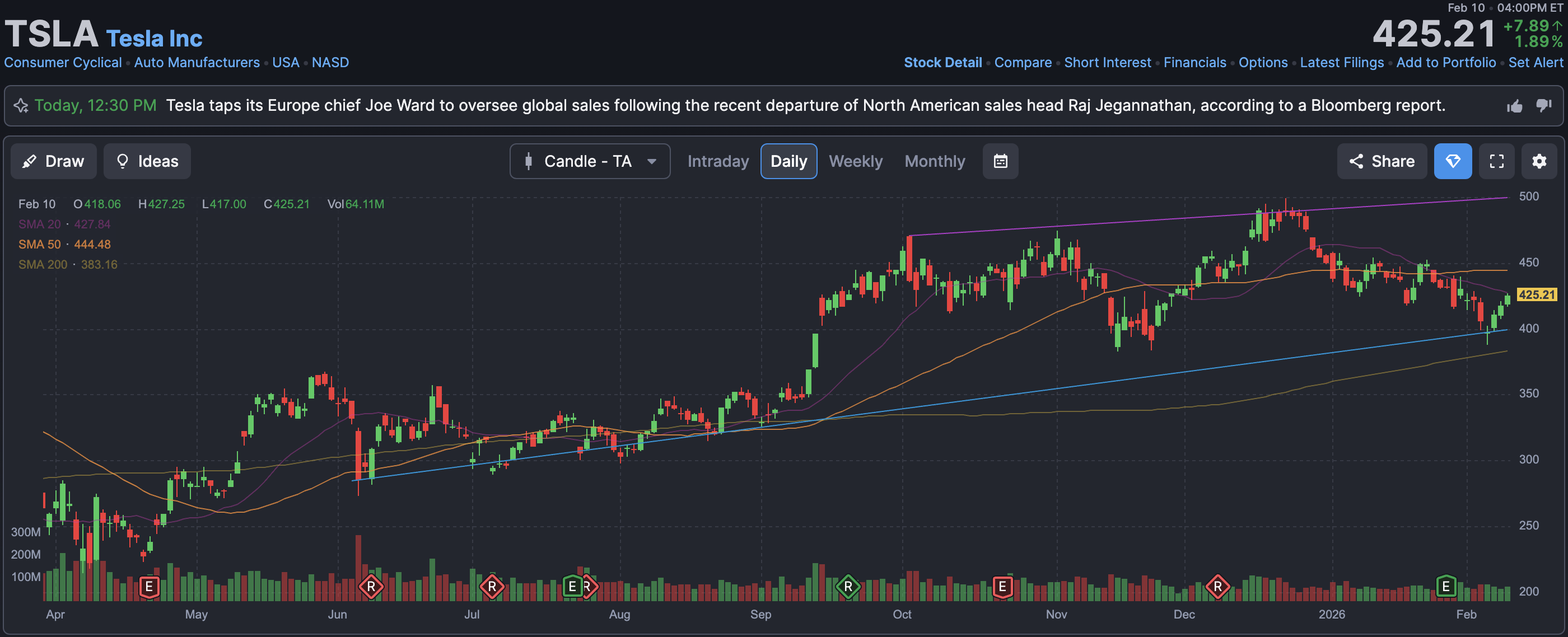Switch to Intraday timeframe
Image resolution: width=1568 pixels, height=637 pixels.
coord(718,161)
